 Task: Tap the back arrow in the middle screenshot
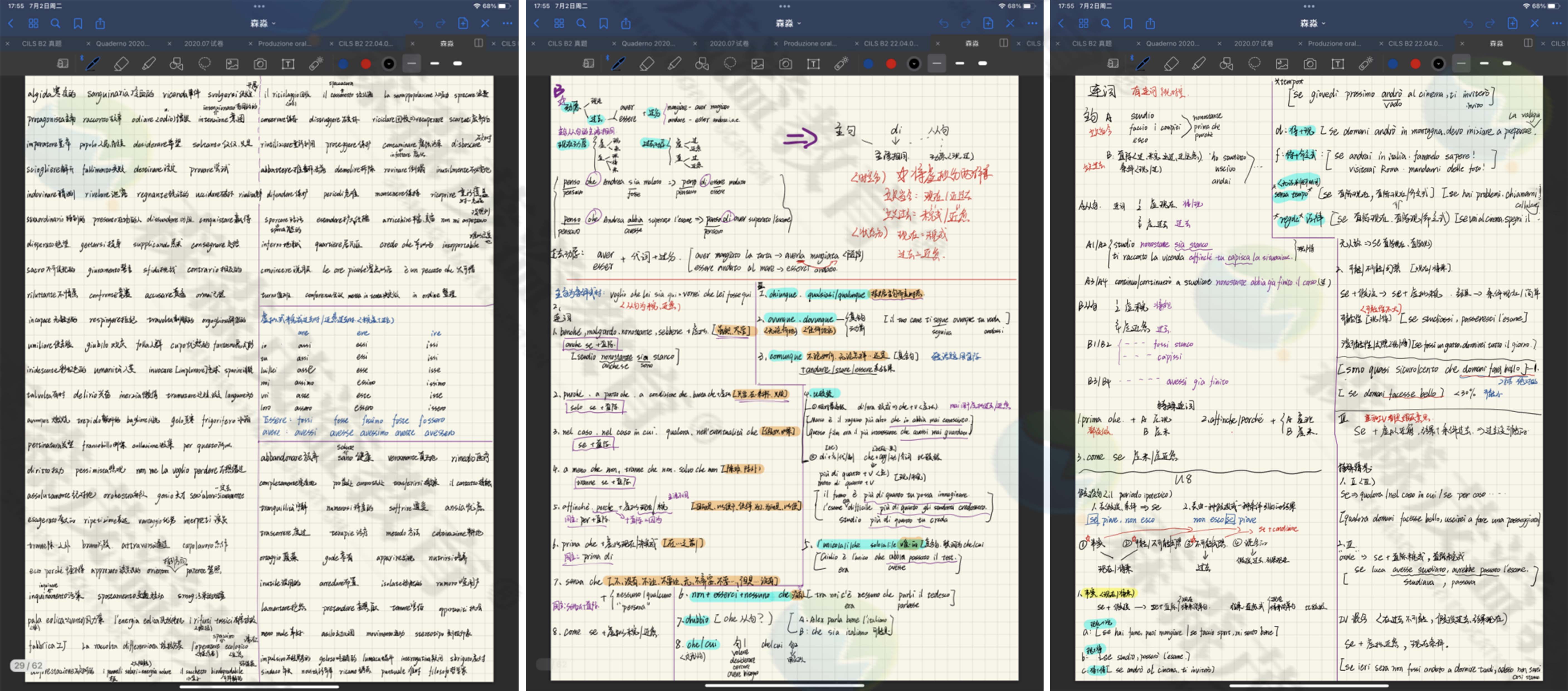coord(536,24)
